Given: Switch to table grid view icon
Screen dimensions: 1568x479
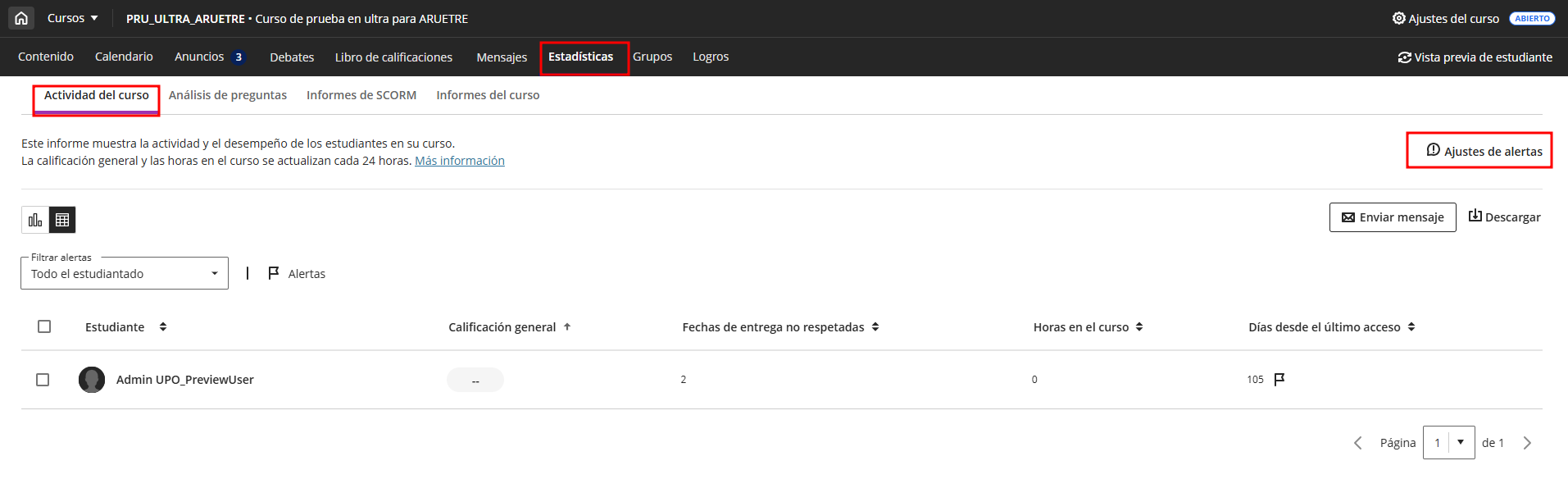Looking at the screenshot, I should tap(62, 220).
